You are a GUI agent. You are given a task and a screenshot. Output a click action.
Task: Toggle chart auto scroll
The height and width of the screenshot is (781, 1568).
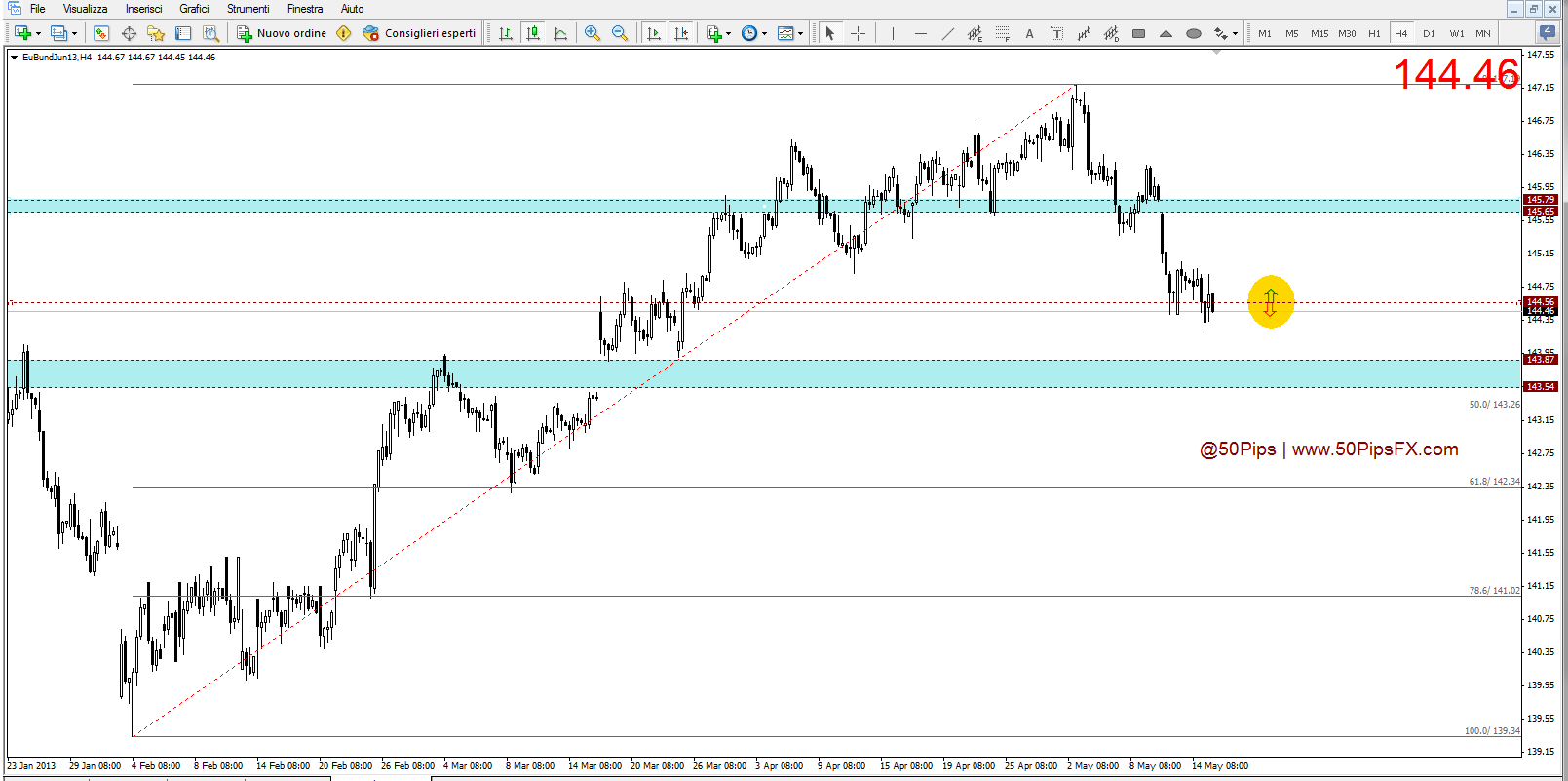pyautogui.click(x=654, y=33)
